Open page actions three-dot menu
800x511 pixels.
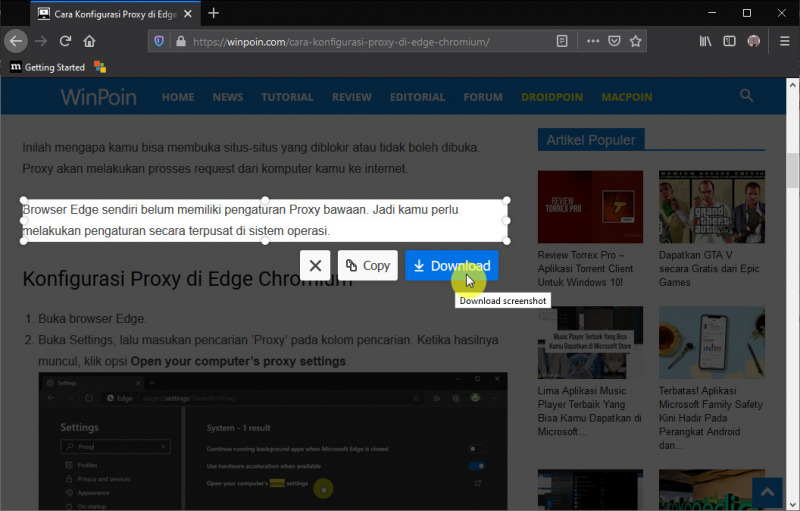[592, 41]
